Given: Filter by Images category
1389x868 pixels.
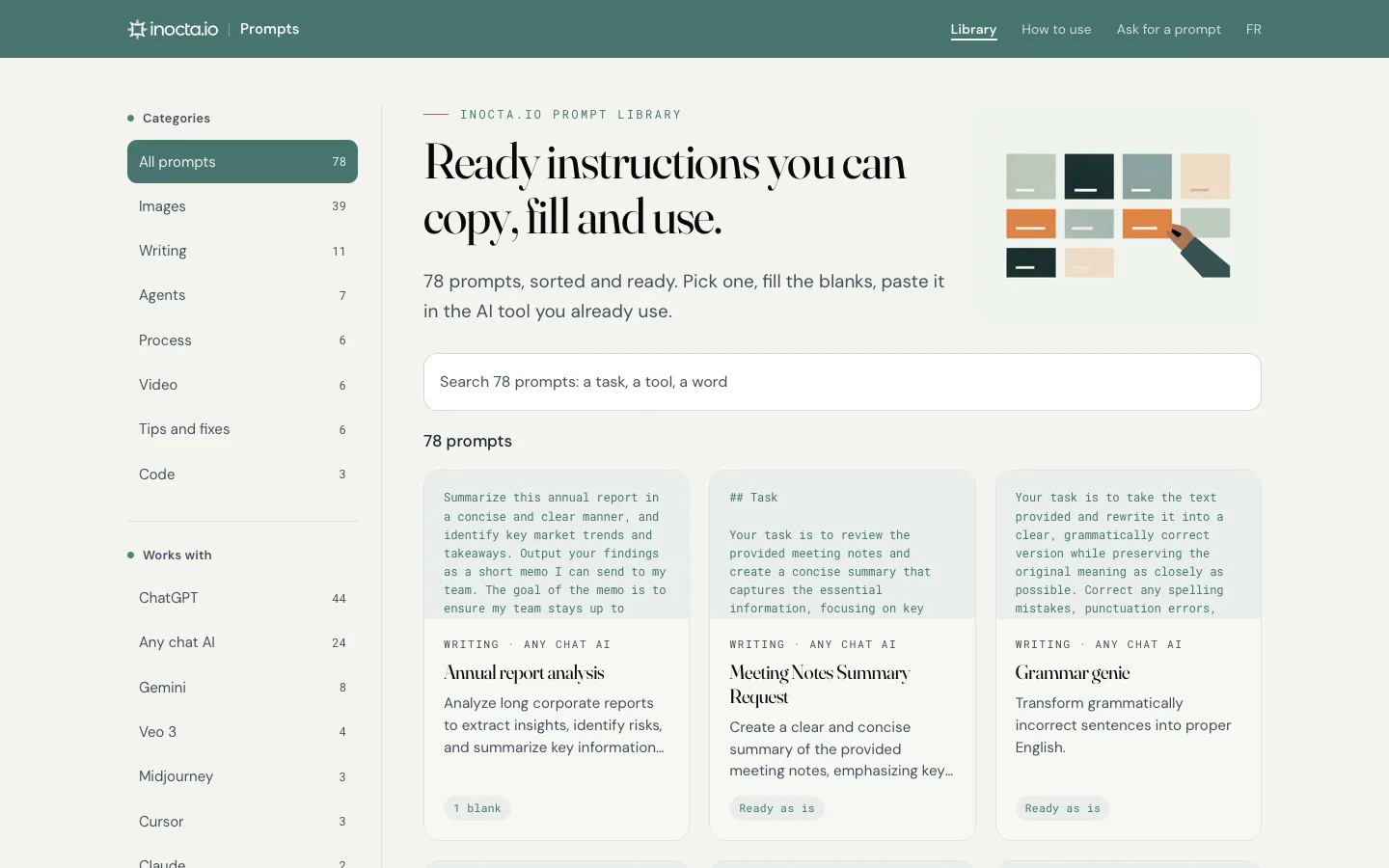Looking at the screenshot, I should point(242,206).
